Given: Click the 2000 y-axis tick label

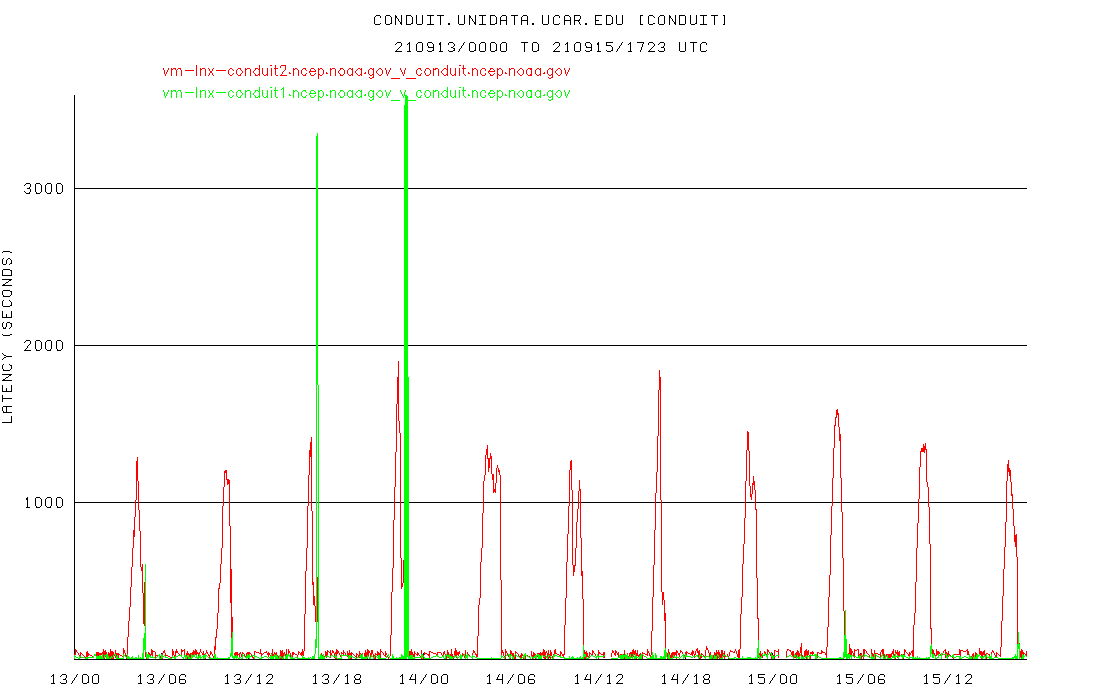Looking at the screenshot, I should (43, 346).
